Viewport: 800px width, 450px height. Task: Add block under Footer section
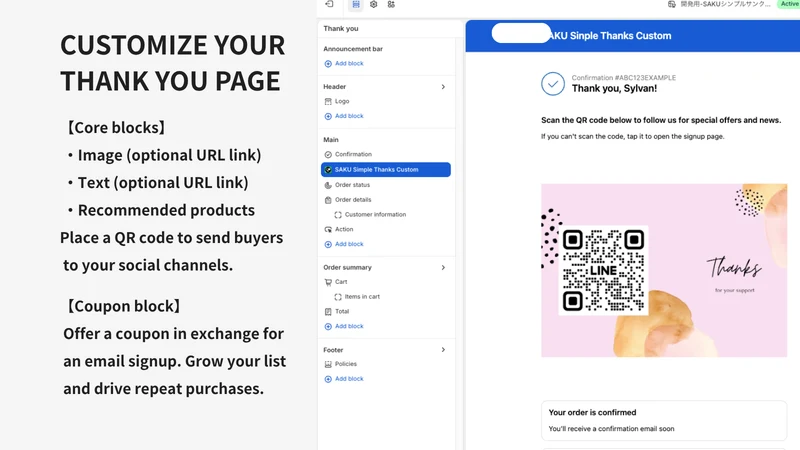[x=349, y=379]
